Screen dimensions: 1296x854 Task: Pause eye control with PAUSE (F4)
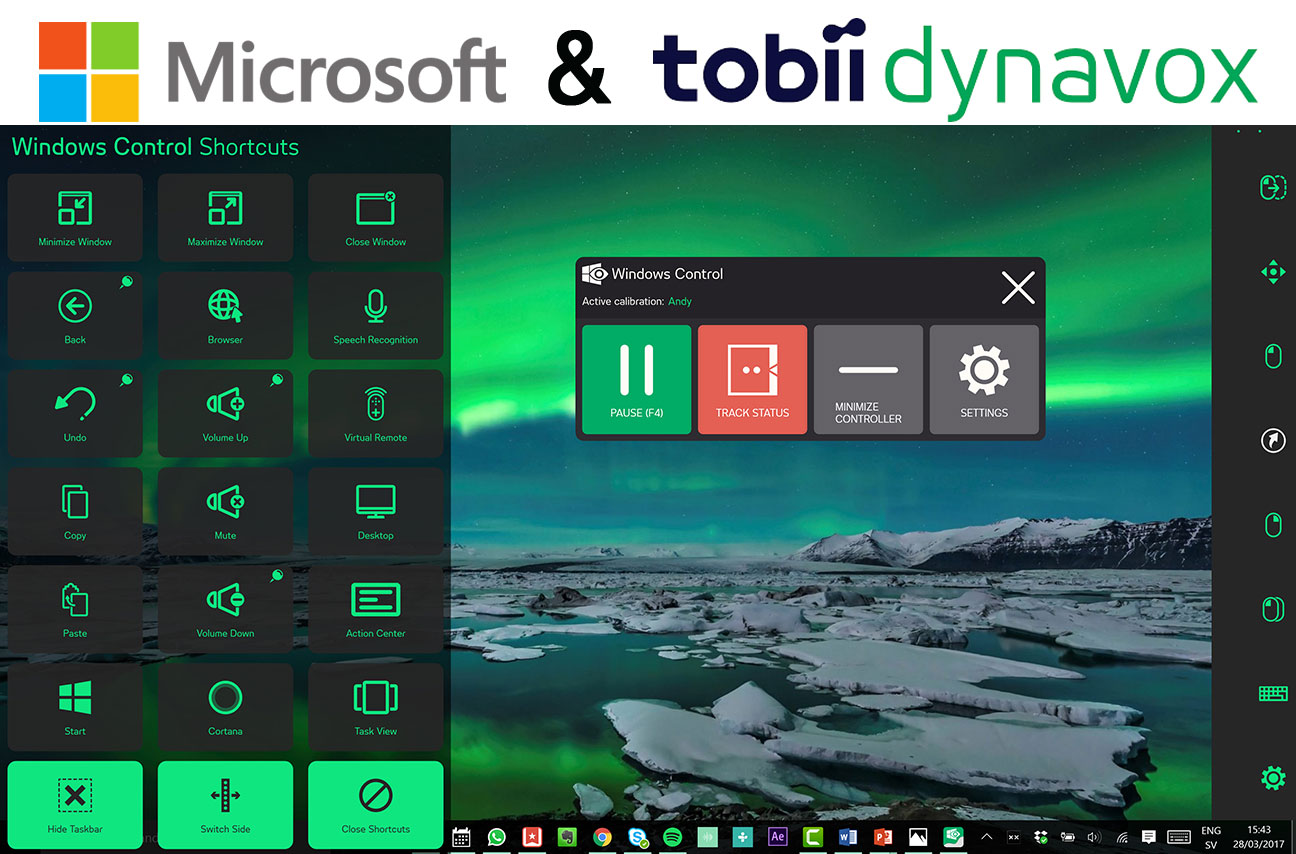pos(637,380)
